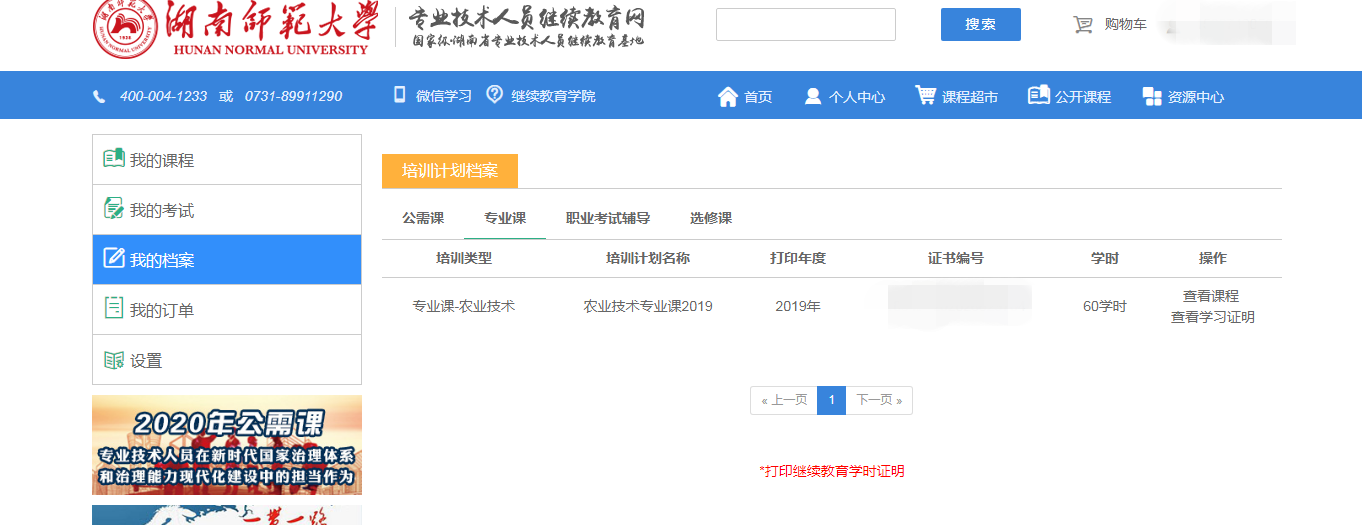The image size is (1362, 525).
Task: Click the shopping cart icon
Action: pos(1083,25)
